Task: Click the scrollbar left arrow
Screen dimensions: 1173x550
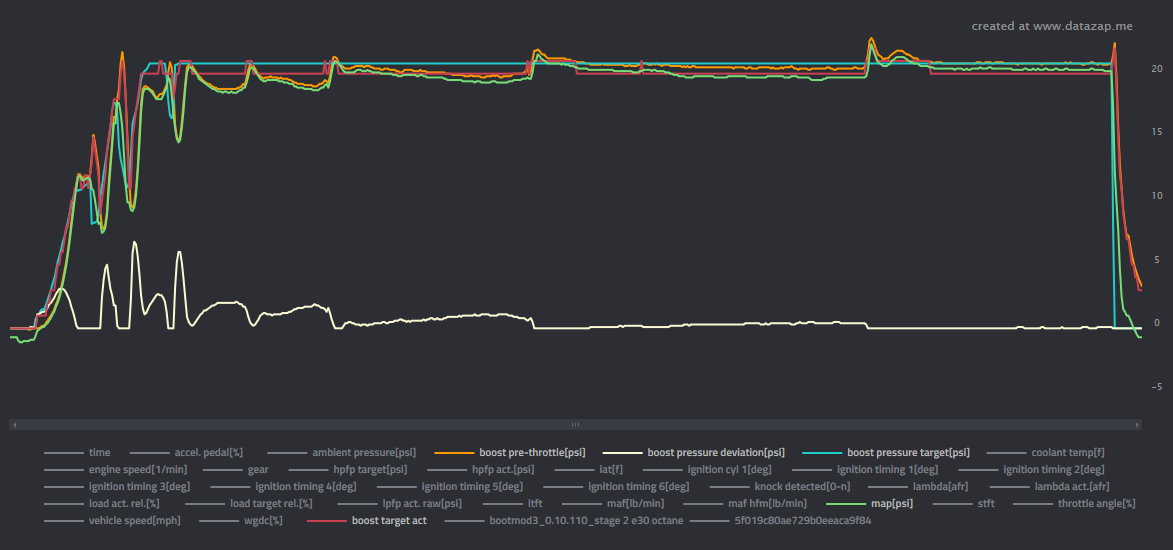Action: (x=13, y=425)
